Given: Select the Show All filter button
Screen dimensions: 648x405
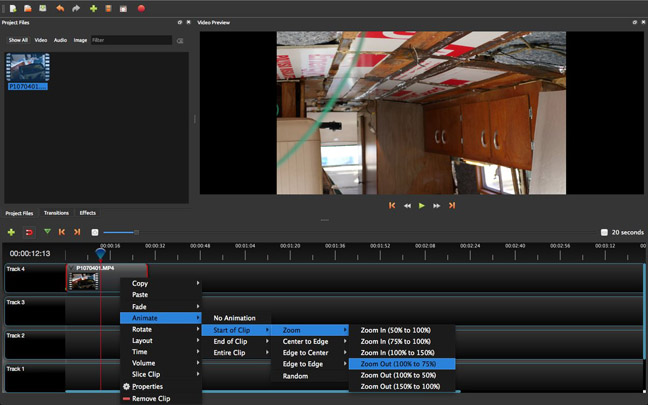Looking at the screenshot, I should 18,40.
